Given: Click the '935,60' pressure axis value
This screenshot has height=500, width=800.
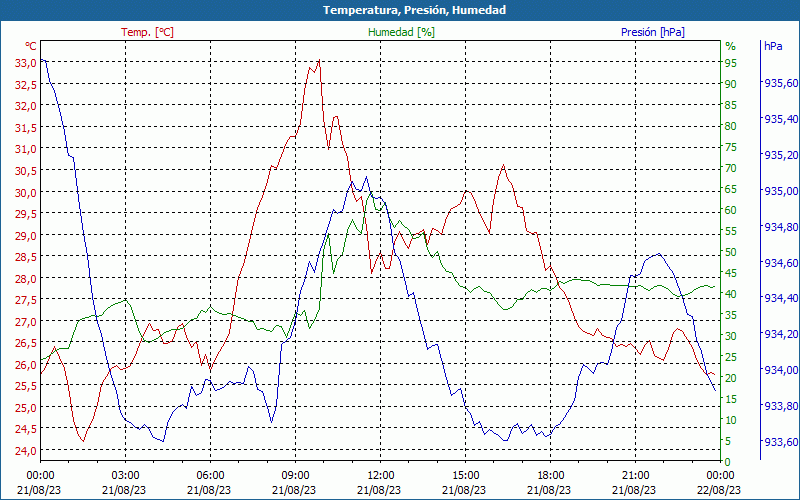Looking at the screenshot, I should pos(781,83).
